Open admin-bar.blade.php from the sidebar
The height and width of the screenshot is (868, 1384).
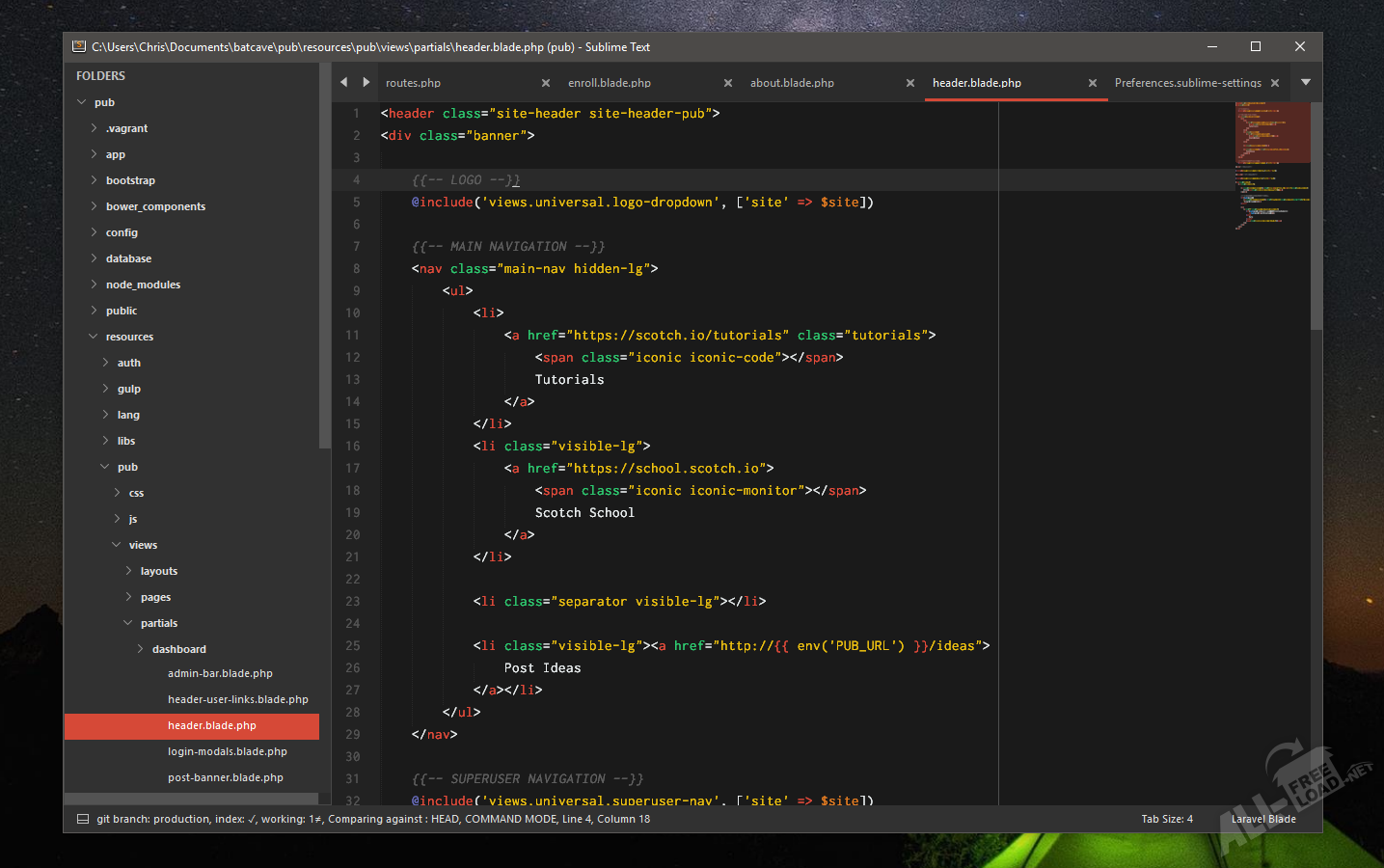click(x=220, y=673)
